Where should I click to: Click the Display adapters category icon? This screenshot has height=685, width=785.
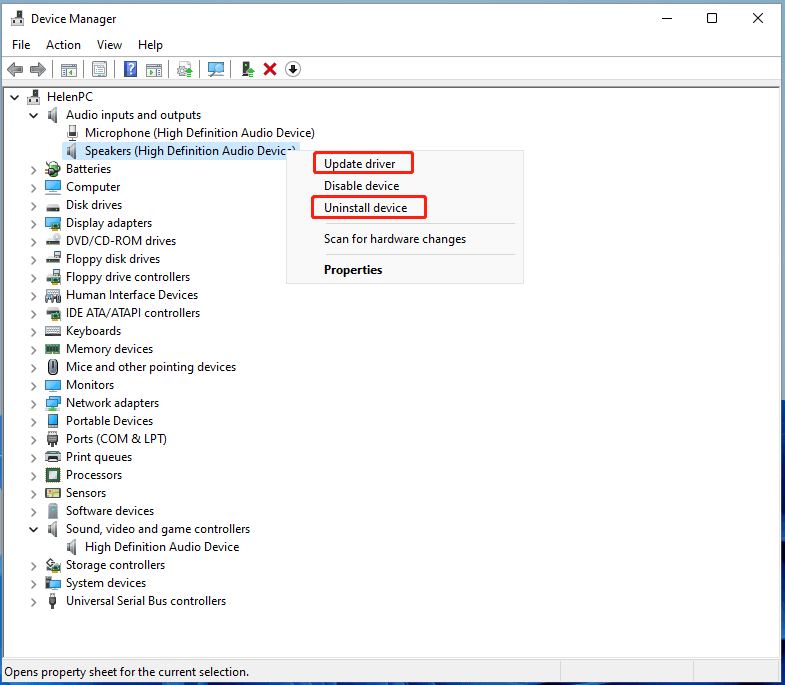[x=53, y=223]
